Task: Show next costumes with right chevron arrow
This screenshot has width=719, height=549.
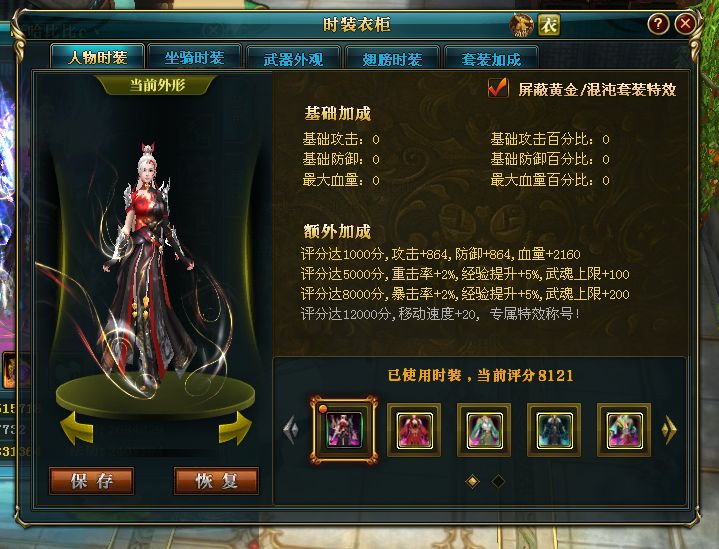Action: (669, 430)
